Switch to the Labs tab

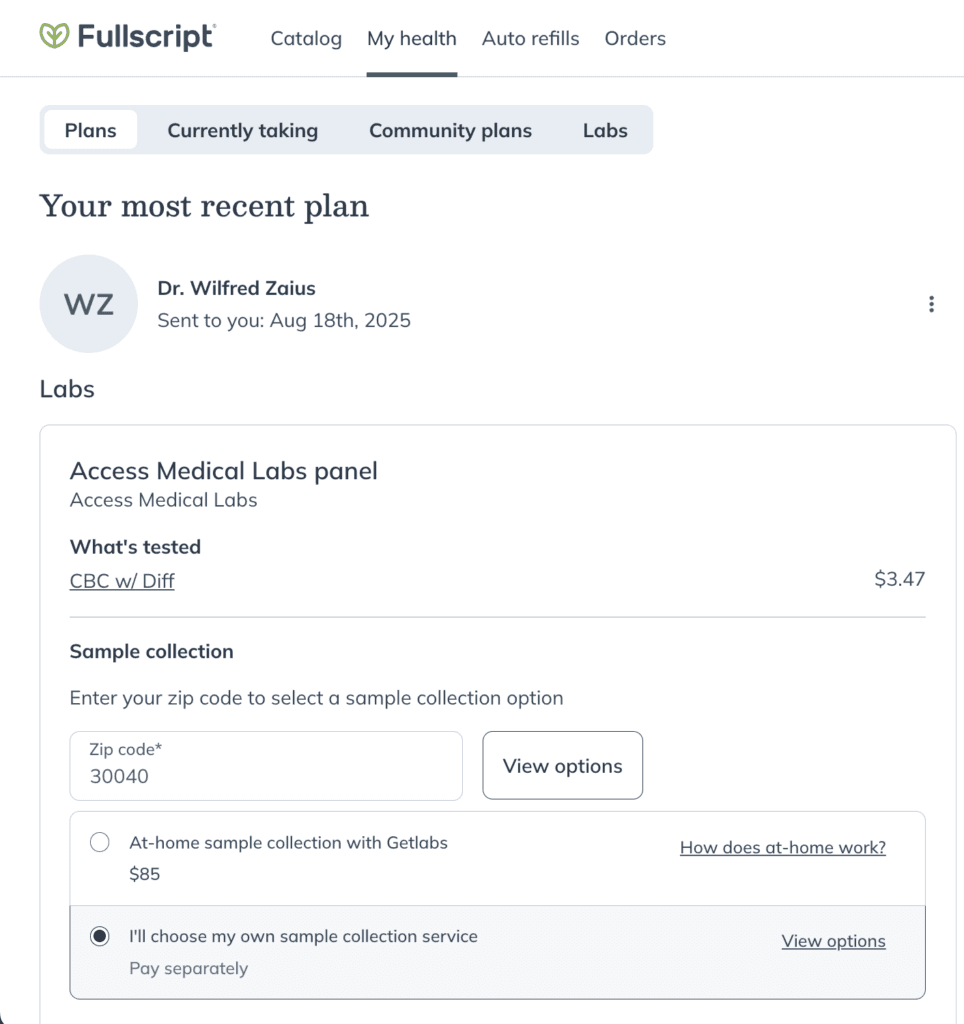[x=605, y=130]
